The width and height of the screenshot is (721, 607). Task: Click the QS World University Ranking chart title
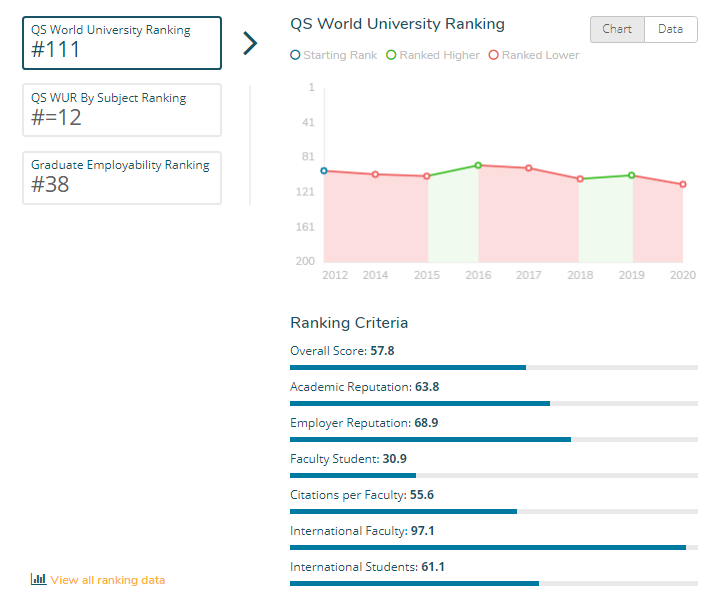pos(397,24)
